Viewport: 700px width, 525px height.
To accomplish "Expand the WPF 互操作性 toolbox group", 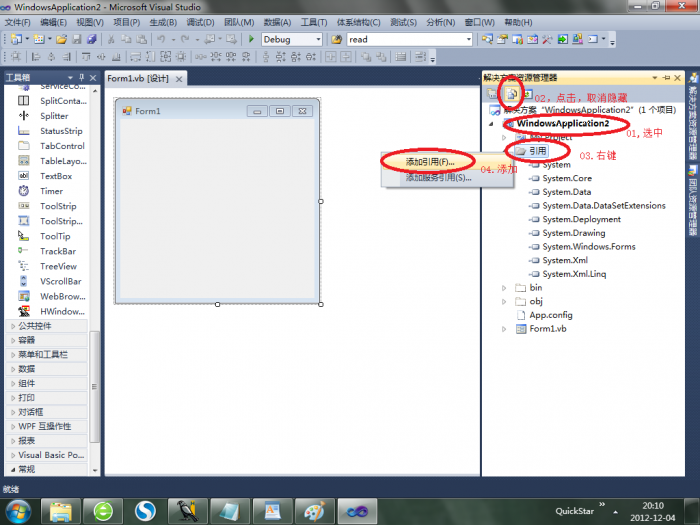I will pos(13,427).
